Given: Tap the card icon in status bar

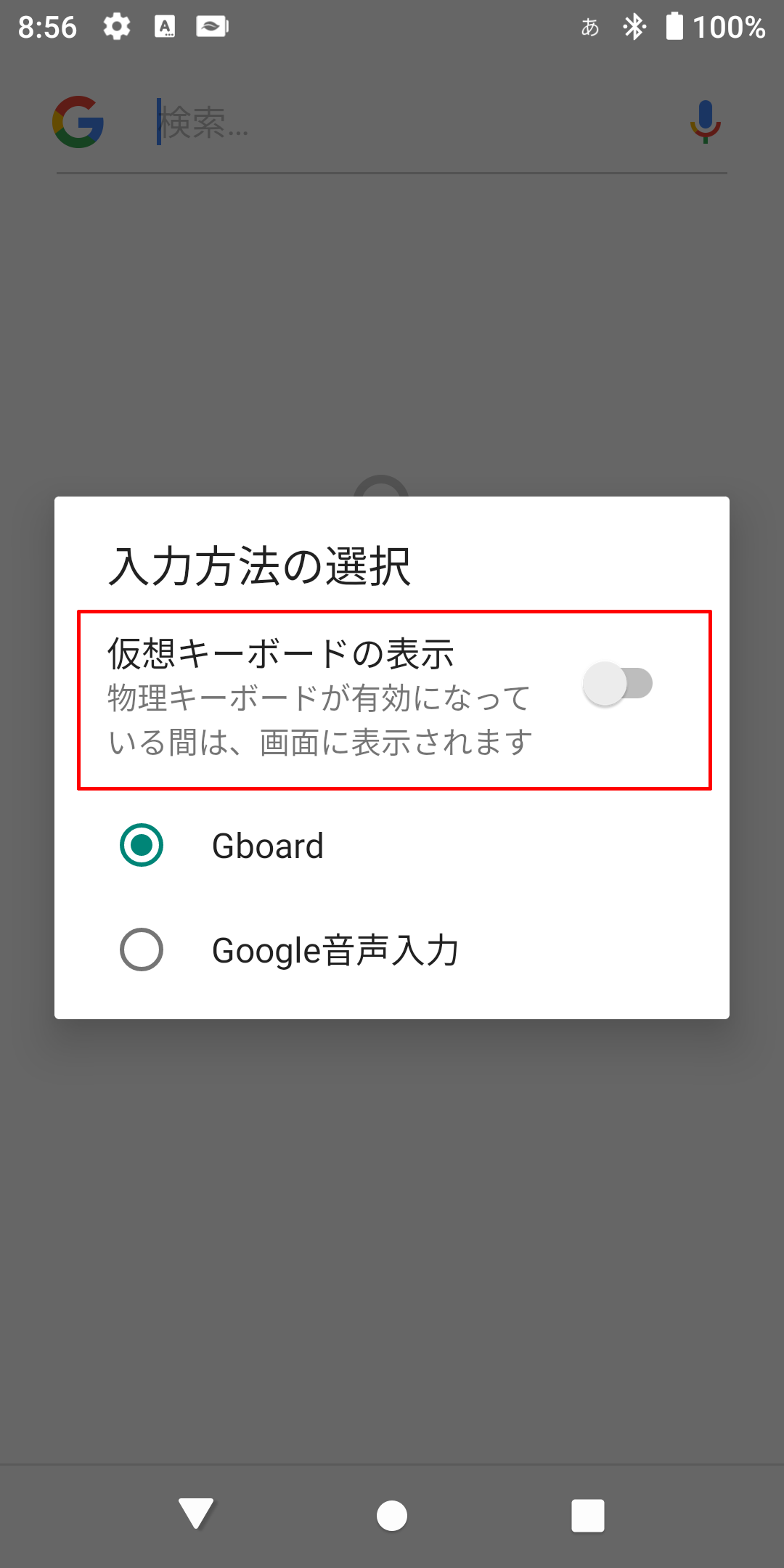Looking at the screenshot, I should [213, 27].
